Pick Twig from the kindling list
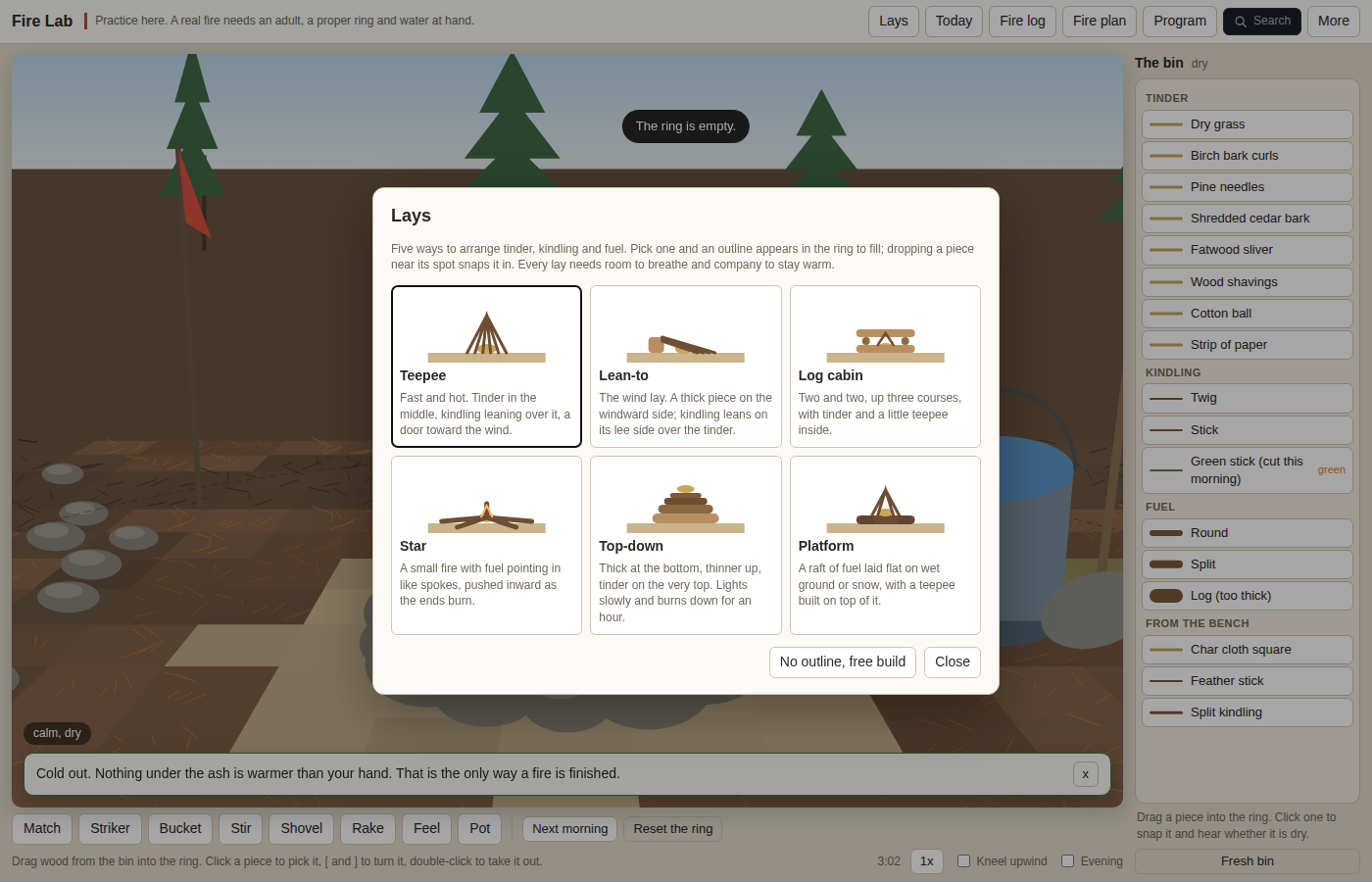Viewport: 1372px width, 882px height. (x=1248, y=398)
